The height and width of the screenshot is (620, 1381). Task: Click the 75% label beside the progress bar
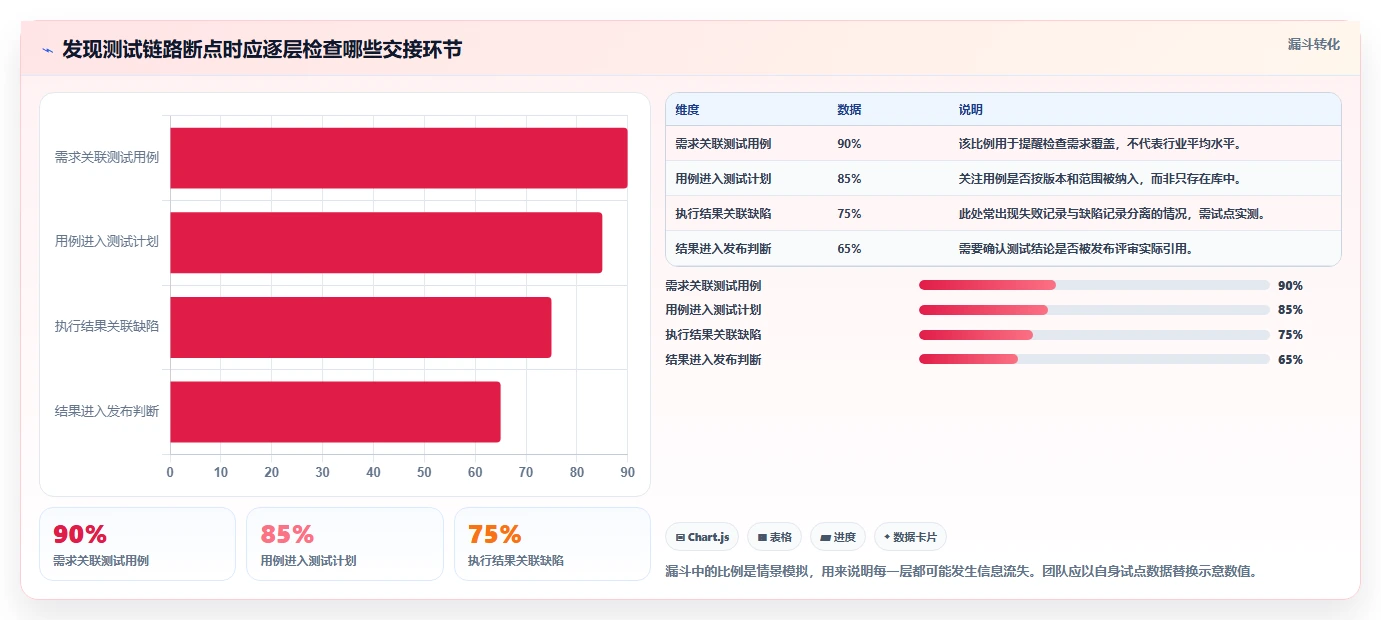coord(1290,335)
